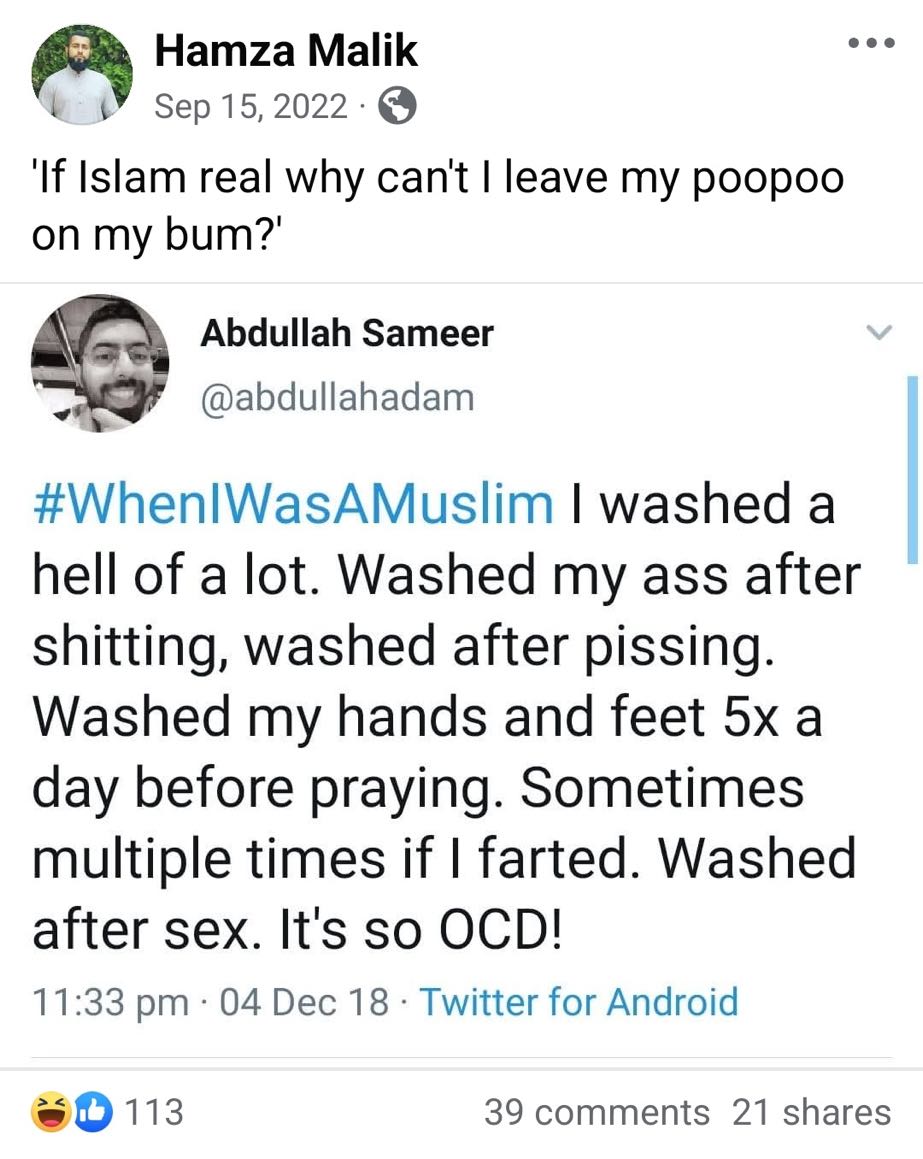Click the blue scrollbar beside the tweet
This screenshot has height=1159, width=923.
(x=911, y=470)
